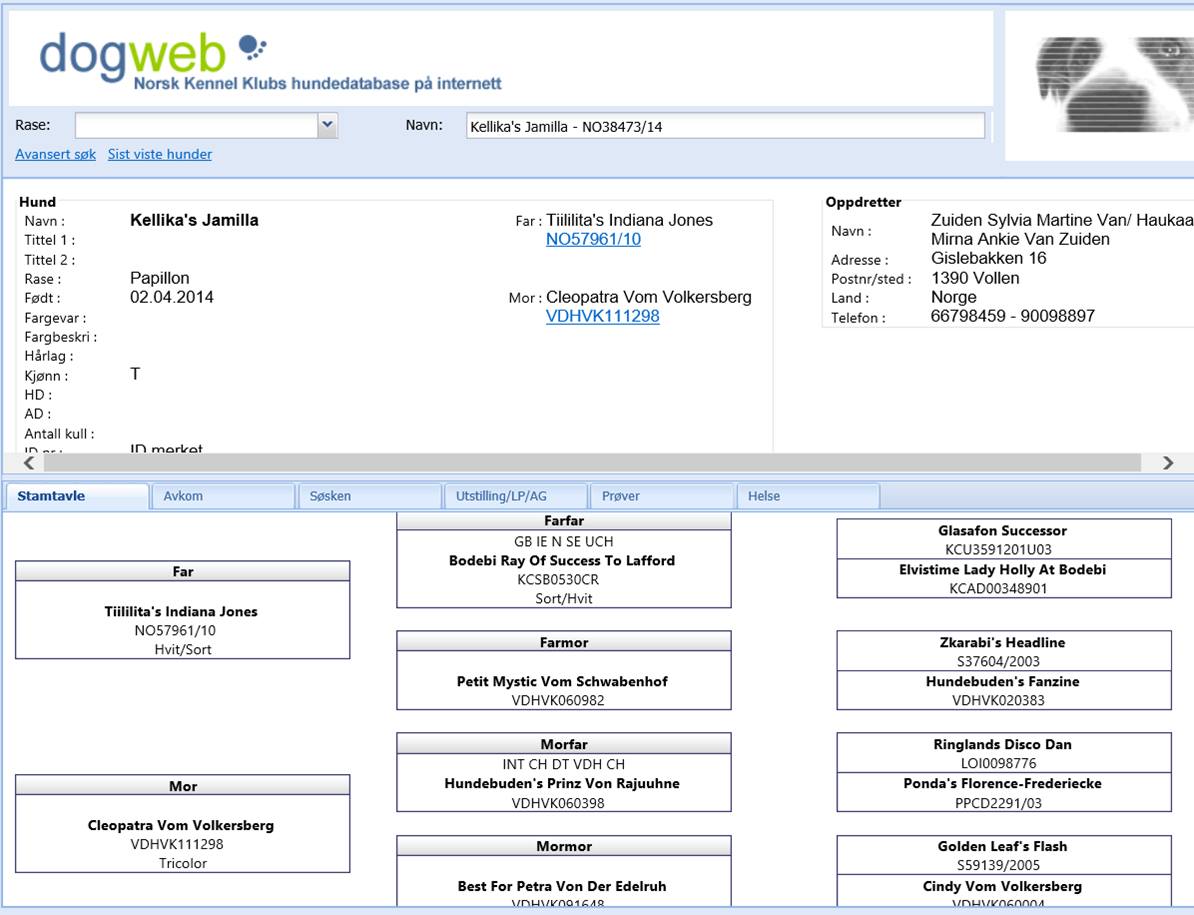
Task: Select Best For Petra Von Der Edelruh
Action: [x=562, y=886]
